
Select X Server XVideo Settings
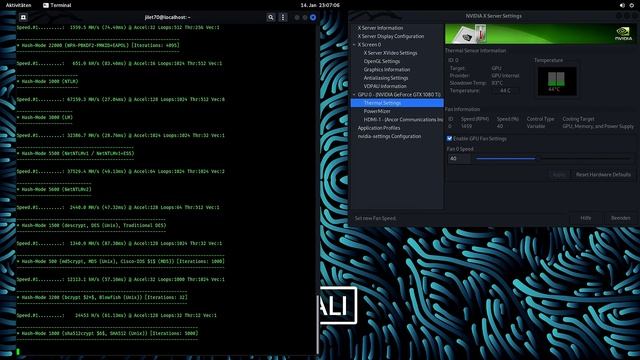(390, 53)
